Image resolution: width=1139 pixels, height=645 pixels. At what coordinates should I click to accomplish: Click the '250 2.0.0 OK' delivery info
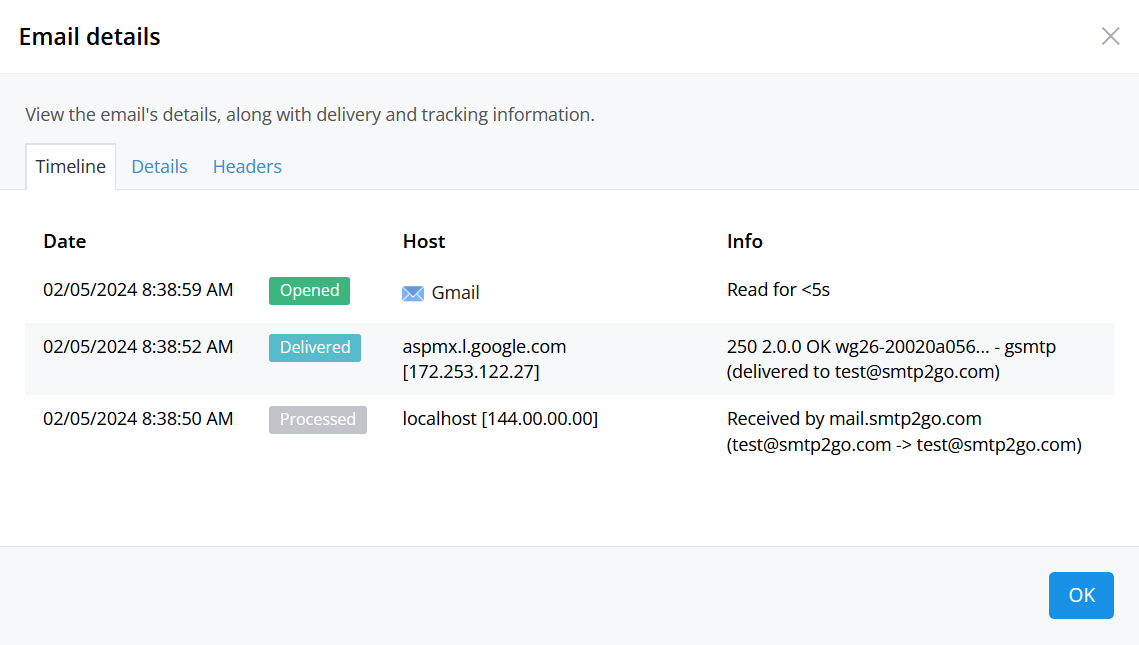click(891, 359)
